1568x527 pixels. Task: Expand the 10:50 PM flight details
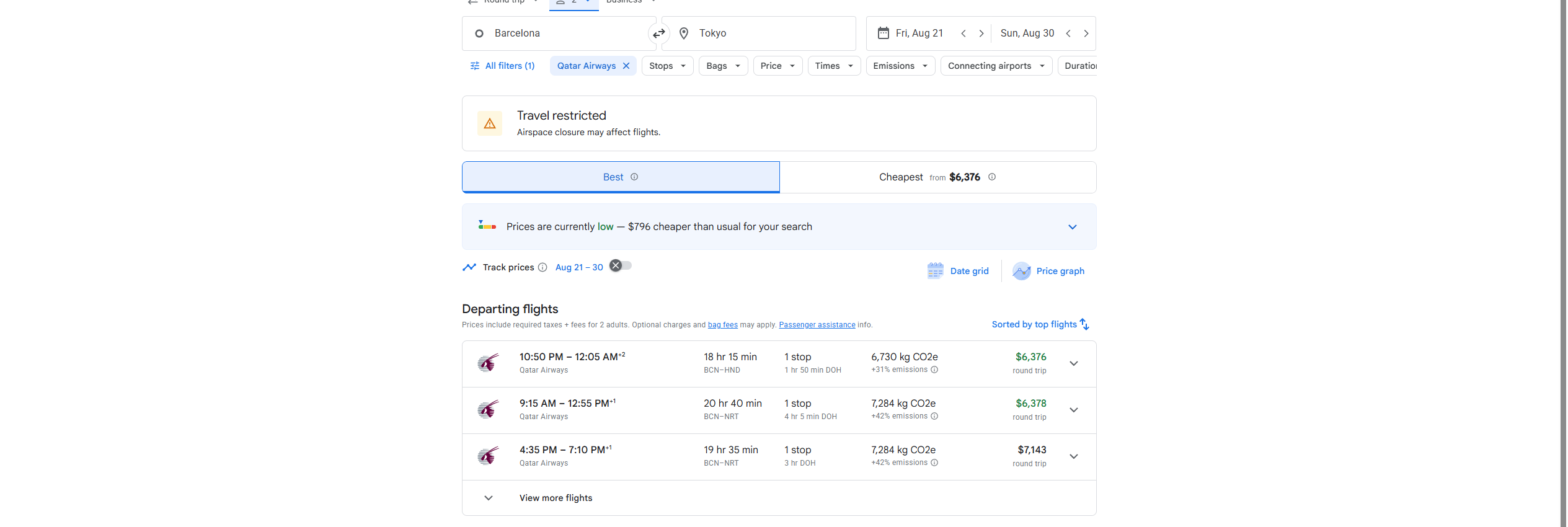point(1074,363)
